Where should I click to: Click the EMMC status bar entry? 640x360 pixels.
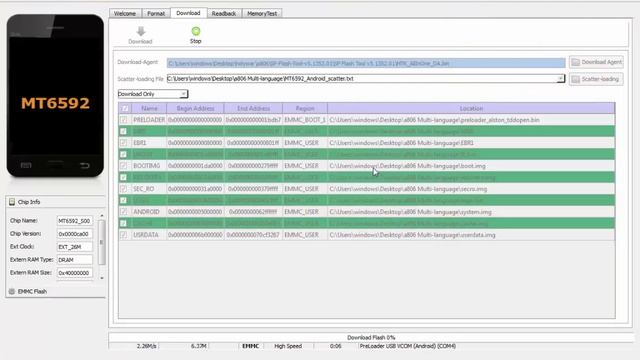point(250,346)
